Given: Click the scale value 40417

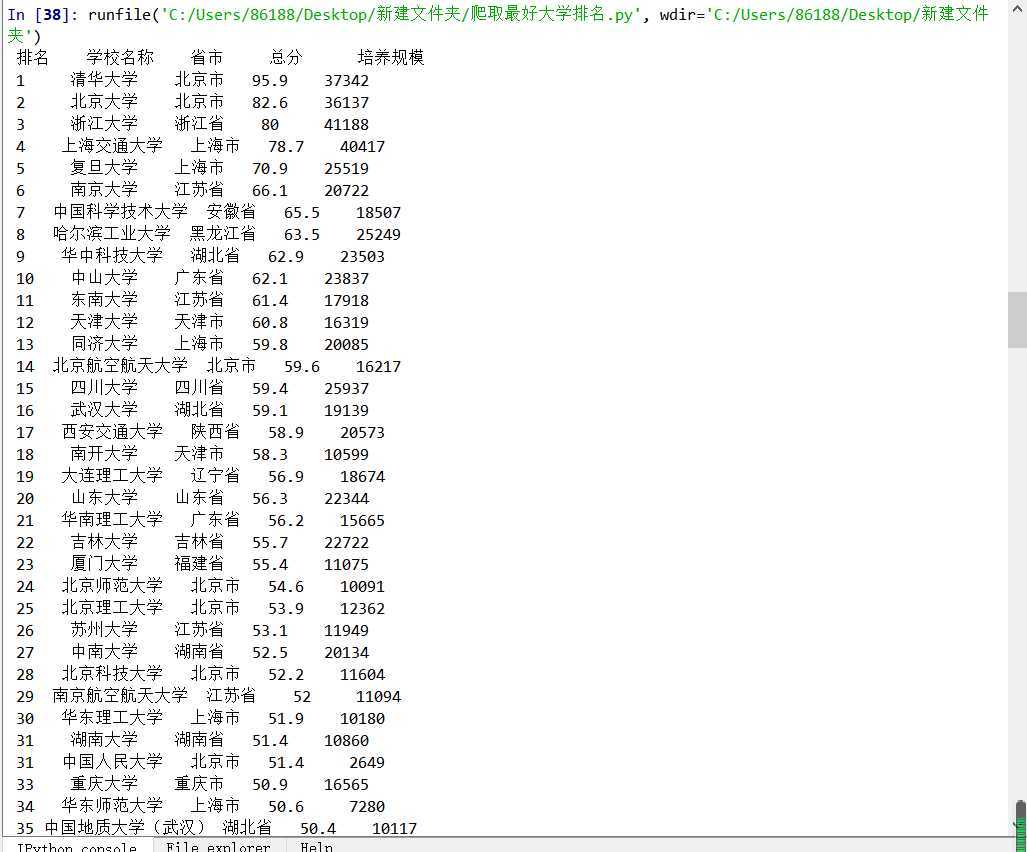Looking at the screenshot, I should pos(362,147).
